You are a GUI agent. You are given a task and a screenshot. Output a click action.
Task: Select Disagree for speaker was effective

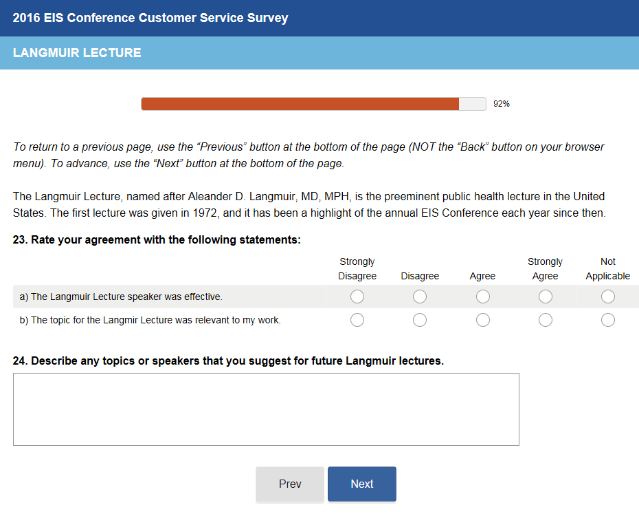coord(420,297)
